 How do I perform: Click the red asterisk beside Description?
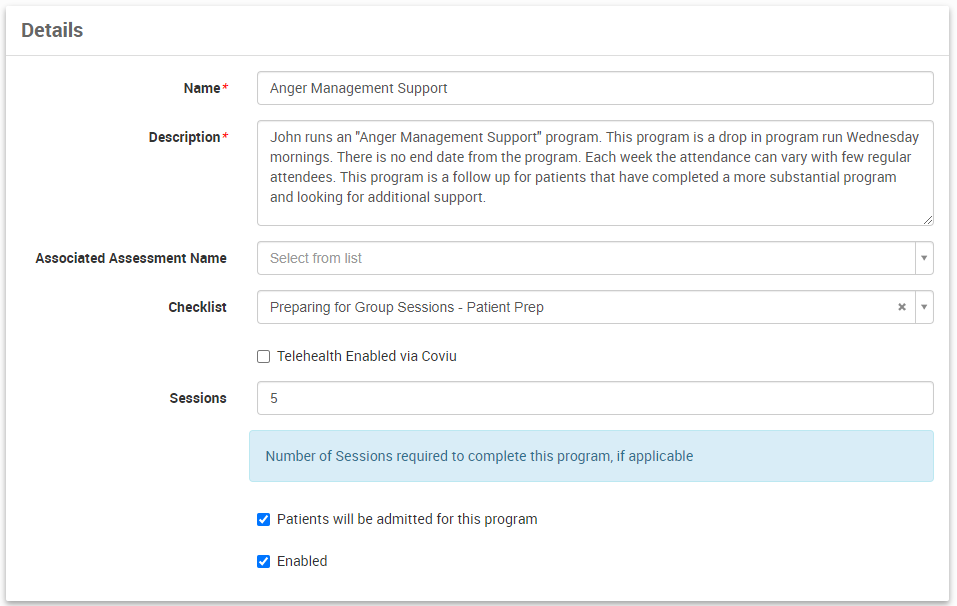click(225, 137)
